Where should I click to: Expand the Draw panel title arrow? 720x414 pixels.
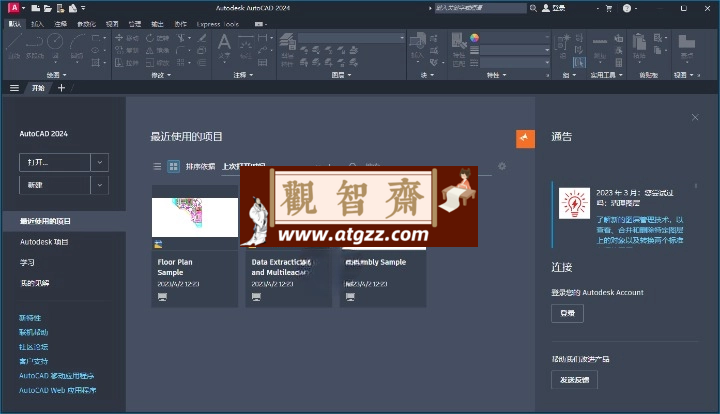pos(65,75)
